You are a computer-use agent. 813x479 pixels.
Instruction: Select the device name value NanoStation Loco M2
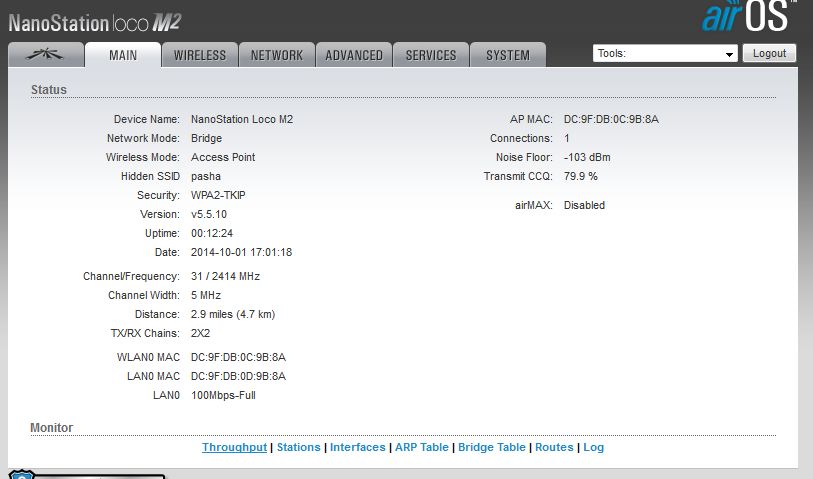242,119
